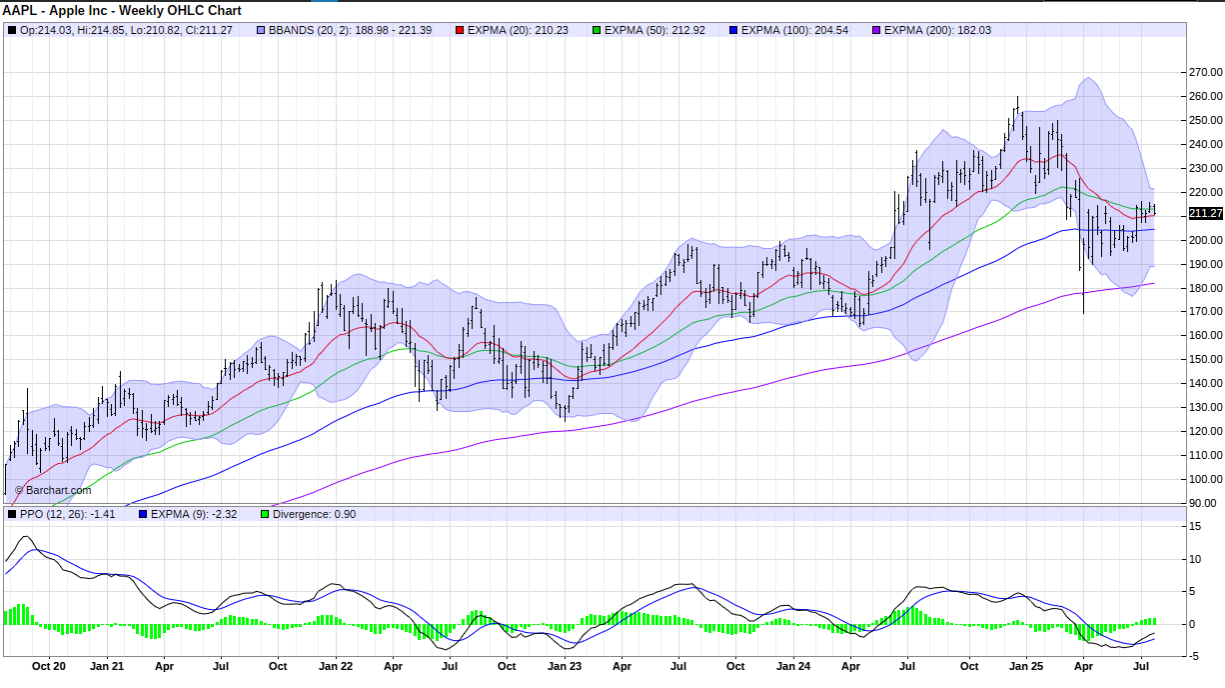Click the 190.00 price axis label
Image resolution: width=1225 pixels, height=688 pixels.
1207,264
